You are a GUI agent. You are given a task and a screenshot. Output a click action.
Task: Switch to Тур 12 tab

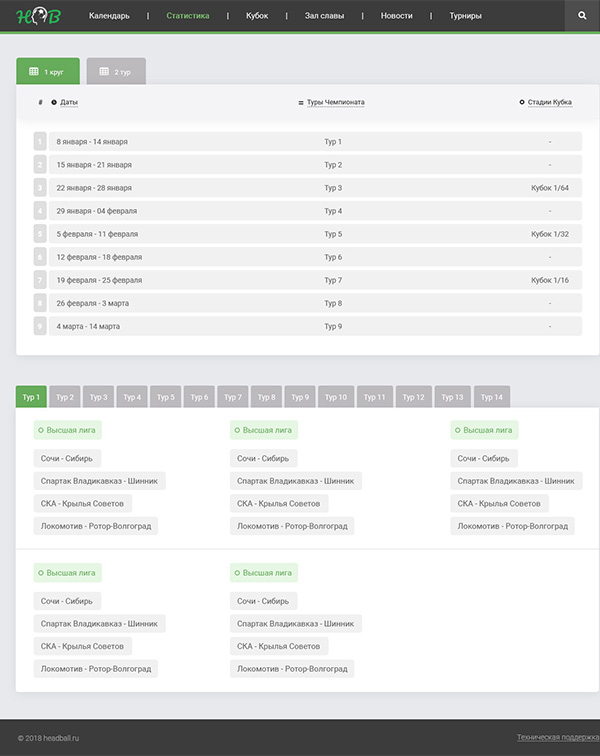click(x=413, y=397)
